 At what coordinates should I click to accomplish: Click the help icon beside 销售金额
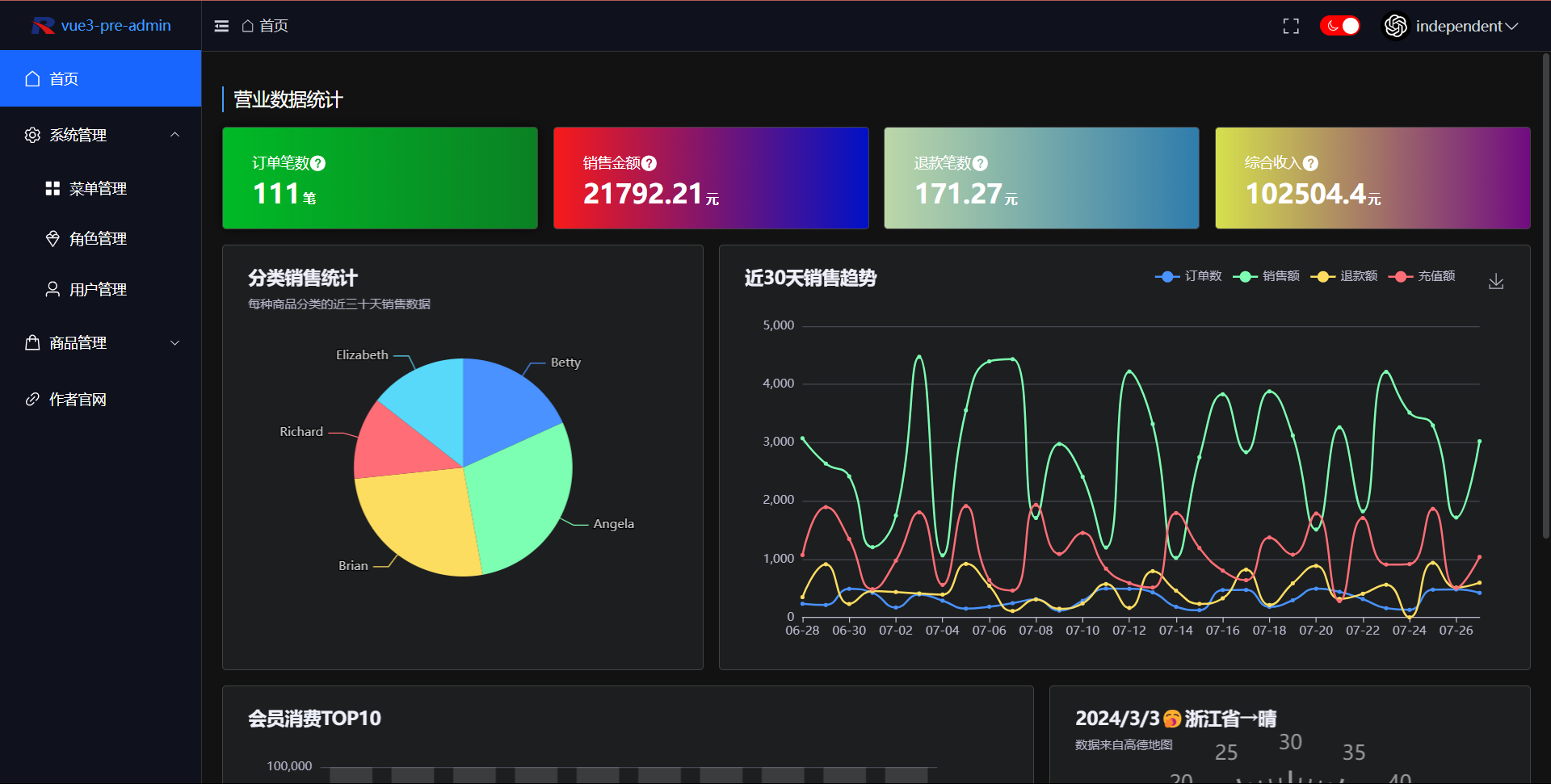click(649, 163)
